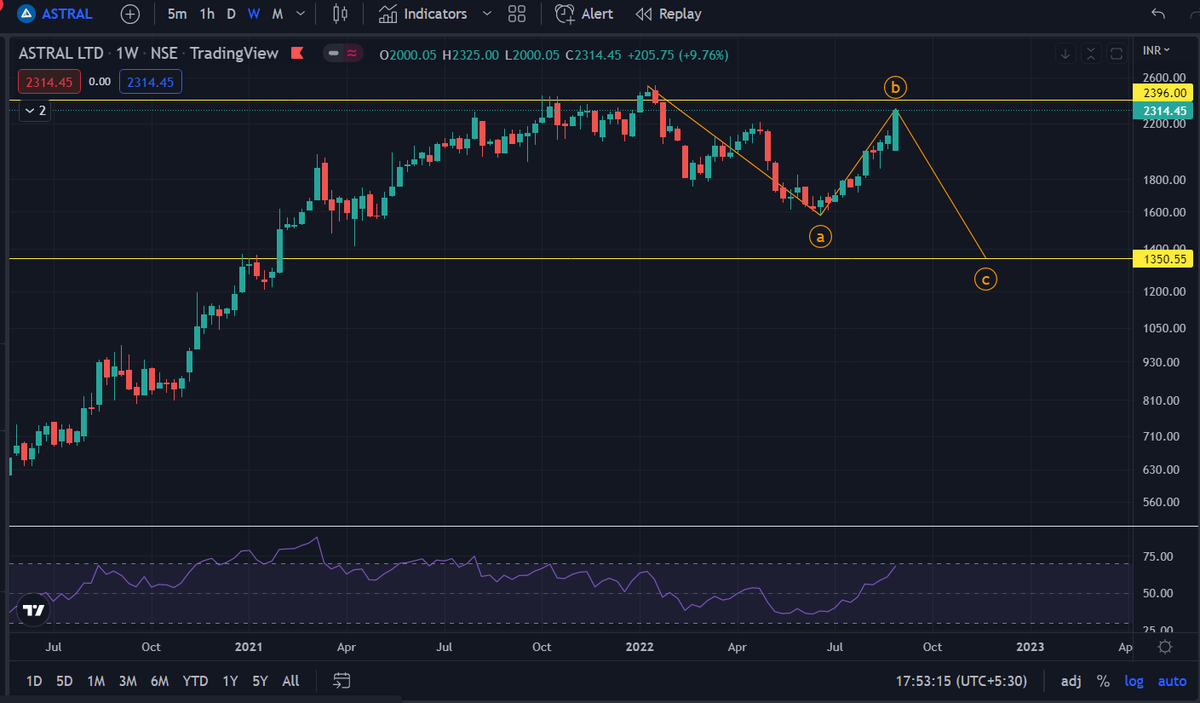Screen dimensions: 1200x703
Task: Move pane down arrow icon
Action: pos(1065,53)
